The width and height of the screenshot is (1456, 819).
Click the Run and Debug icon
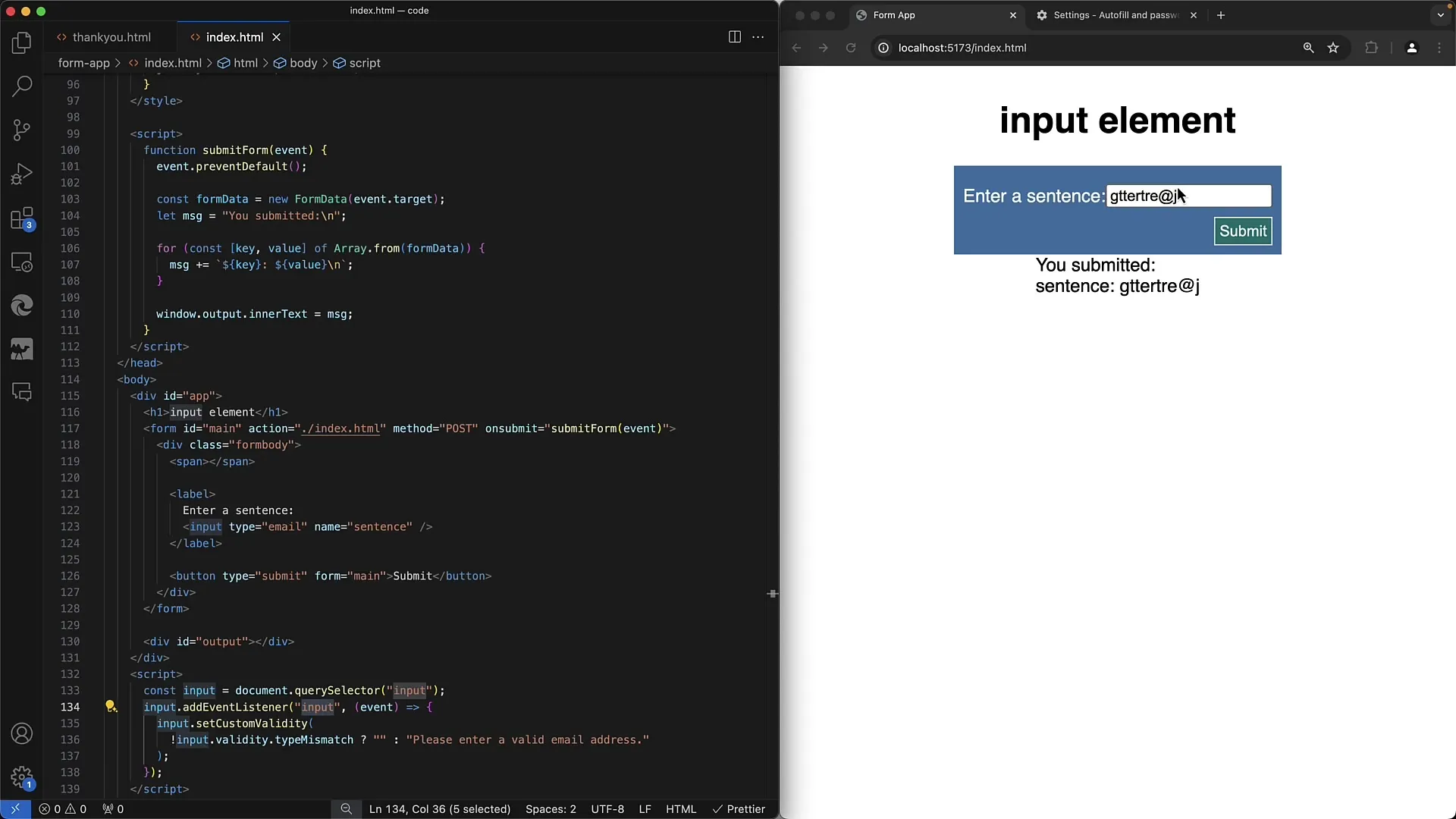coord(23,173)
